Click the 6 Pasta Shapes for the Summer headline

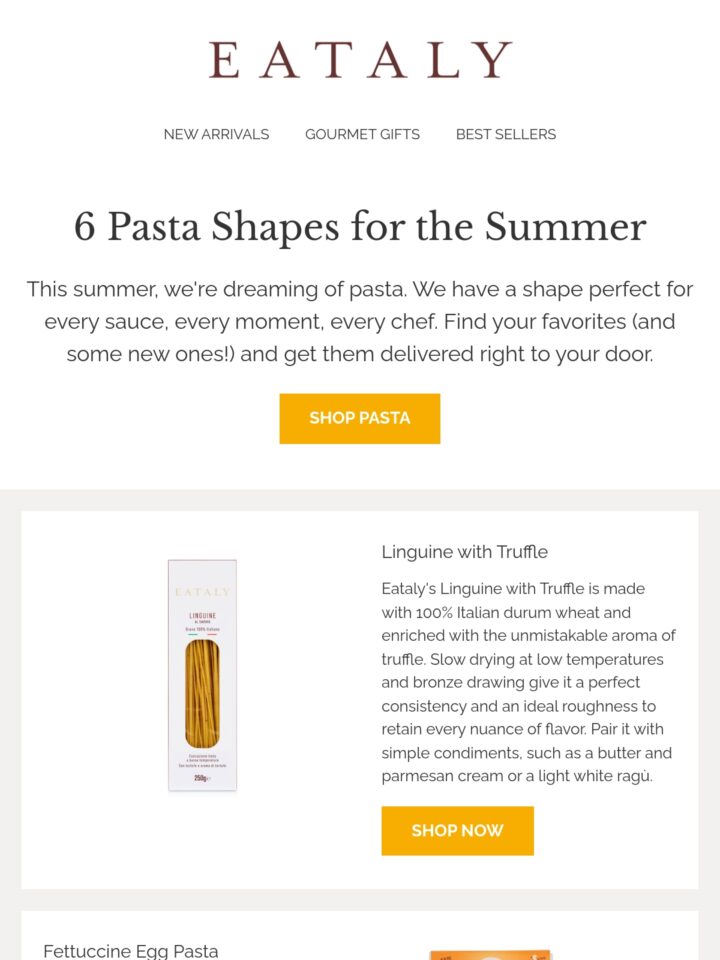coord(360,227)
